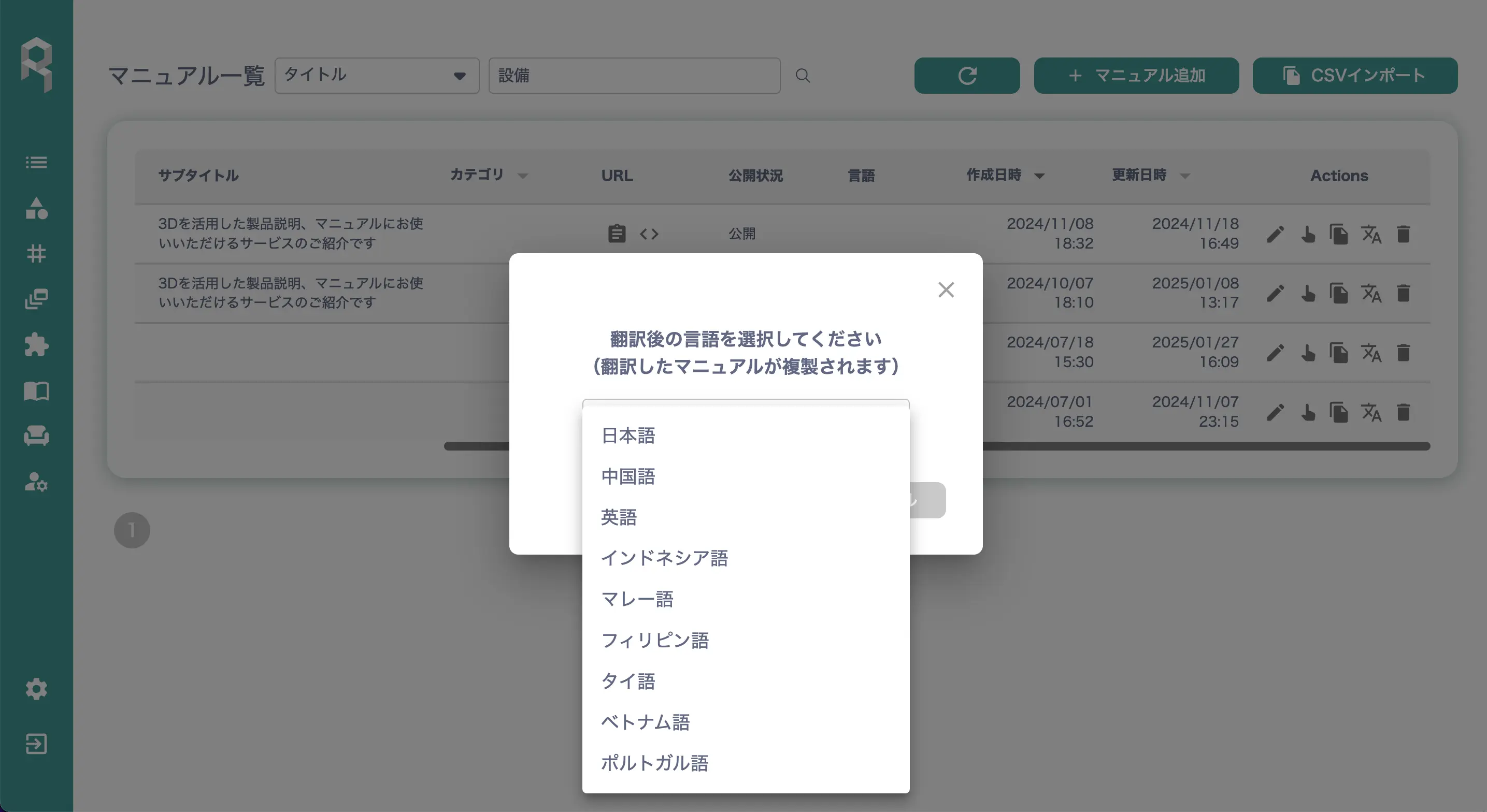Click the translate icon in second row
Image resolution: width=1487 pixels, height=812 pixels.
[x=1371, y=293]
